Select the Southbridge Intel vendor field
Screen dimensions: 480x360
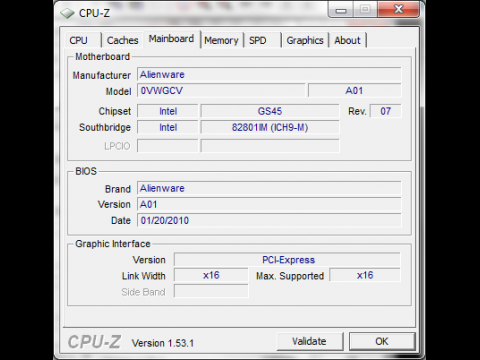click(x=168, y=127)
